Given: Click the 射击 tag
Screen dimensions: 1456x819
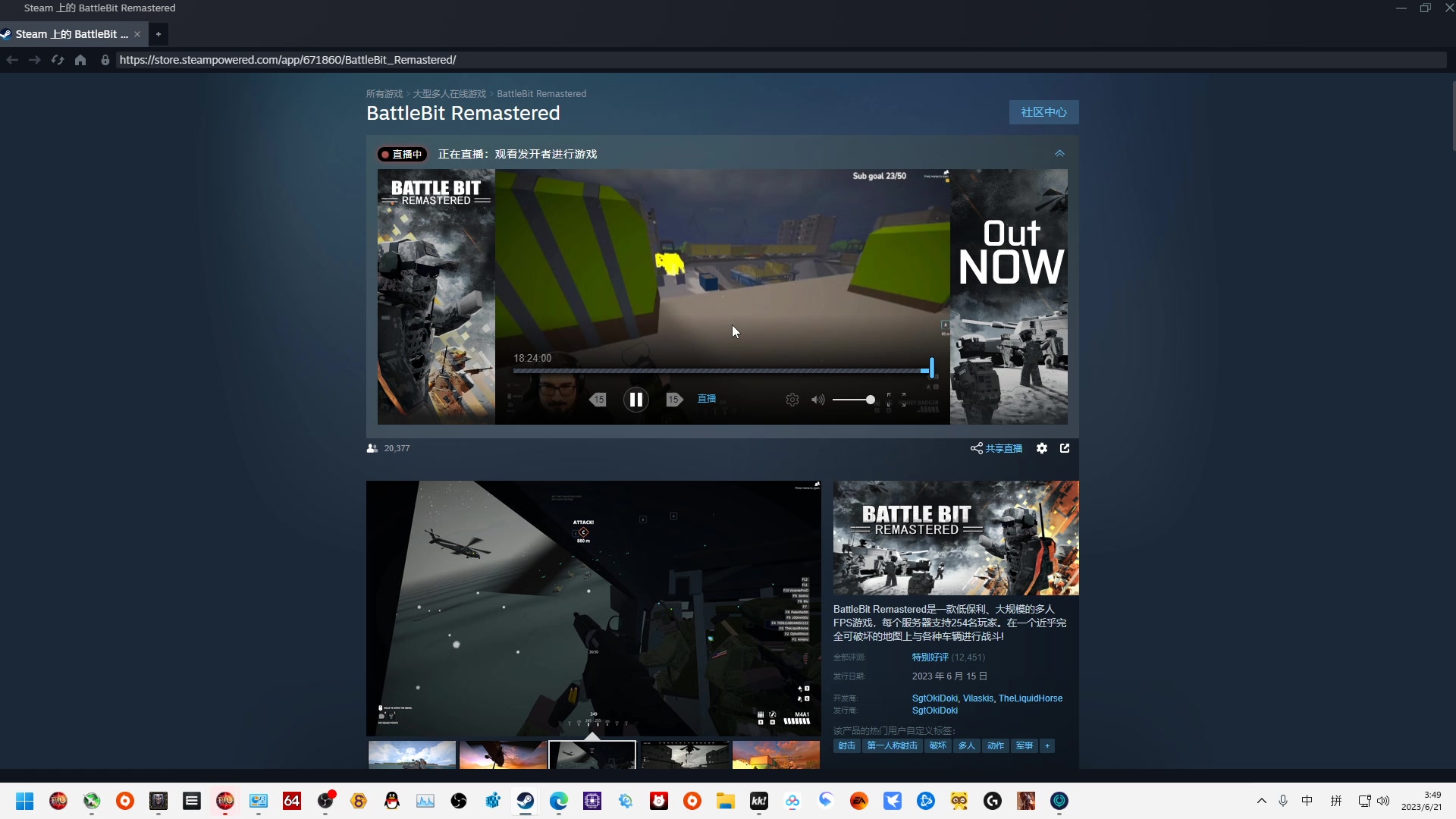Looking at the screenshot, I should pyautogui.click(x=846, y=746).
